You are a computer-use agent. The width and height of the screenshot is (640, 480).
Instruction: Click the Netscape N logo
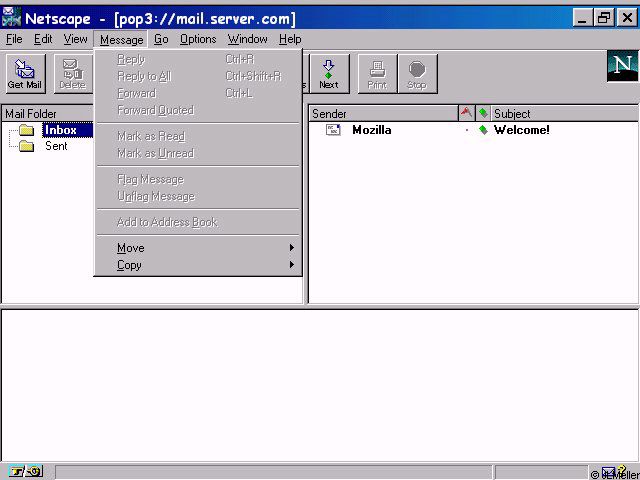coord(622,66)
